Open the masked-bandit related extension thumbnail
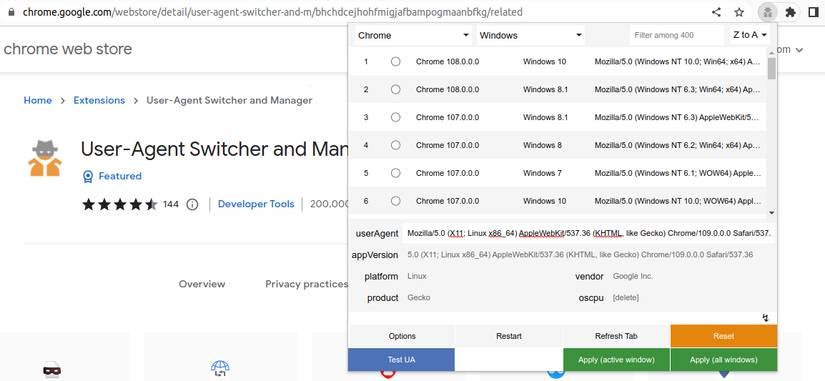 [52, 370]
